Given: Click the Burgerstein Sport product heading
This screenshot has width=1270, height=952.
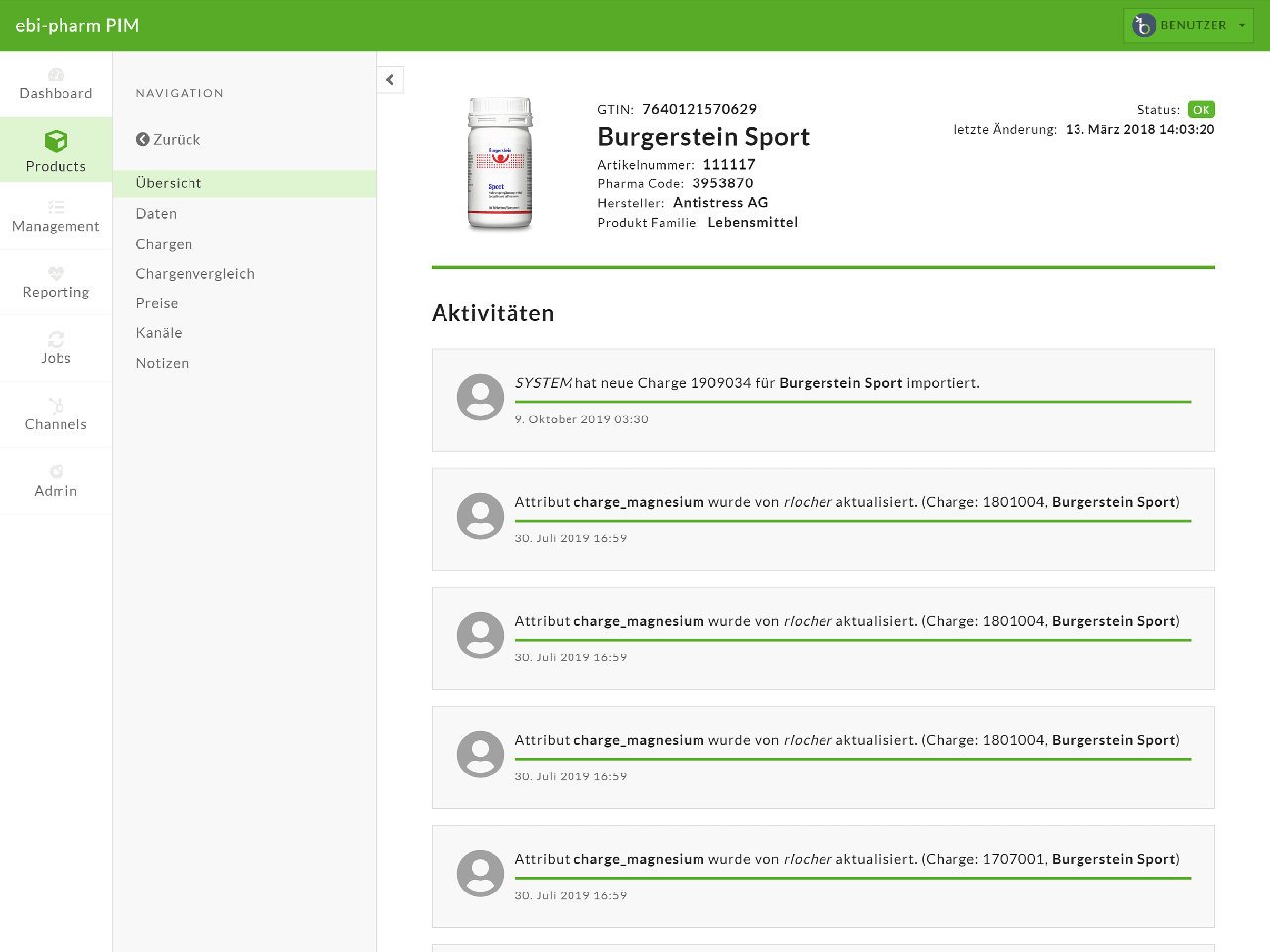Looking at the screenshot, I should pos(703,137).
